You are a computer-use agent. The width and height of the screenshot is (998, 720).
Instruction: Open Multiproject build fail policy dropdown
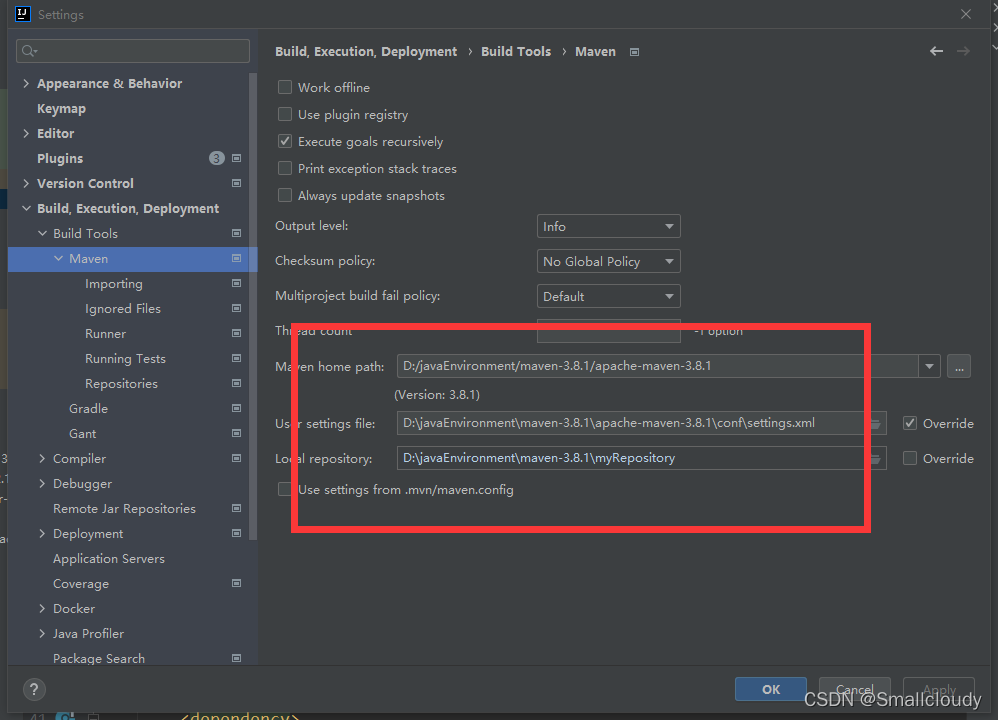click(x=608, y=297)
